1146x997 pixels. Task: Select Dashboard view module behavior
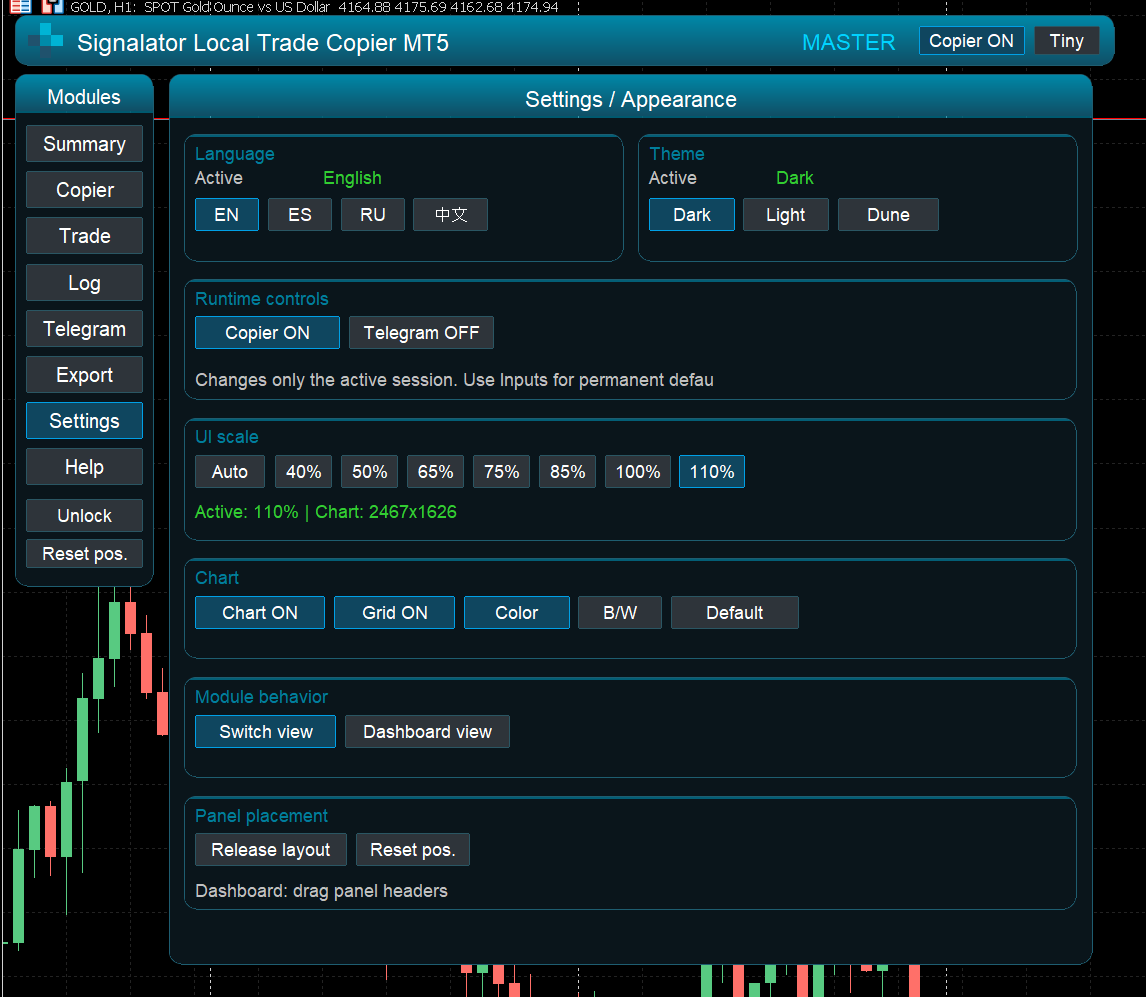point(427,732)
